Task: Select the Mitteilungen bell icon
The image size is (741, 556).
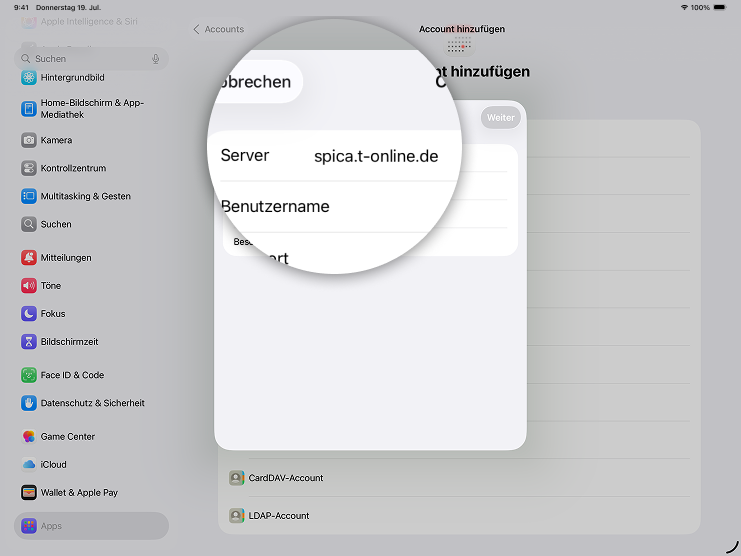Action: [29, 258]
